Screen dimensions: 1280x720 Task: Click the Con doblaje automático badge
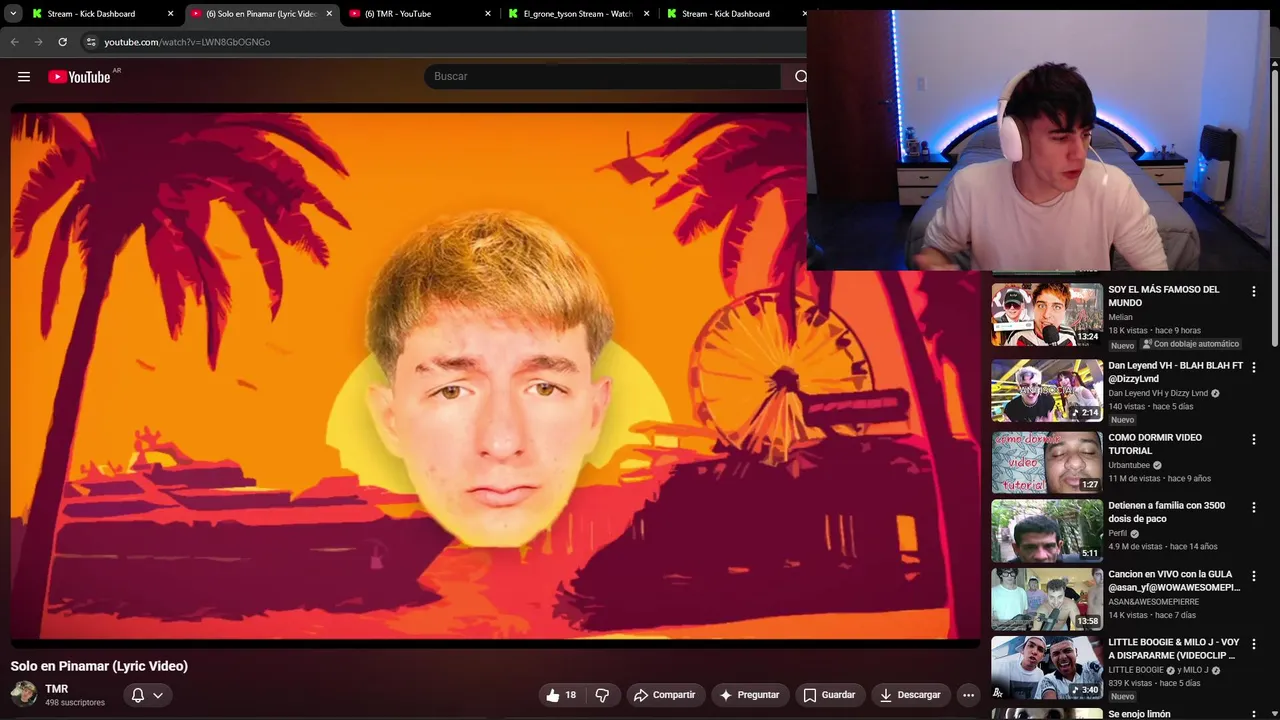coord(1192,344)
